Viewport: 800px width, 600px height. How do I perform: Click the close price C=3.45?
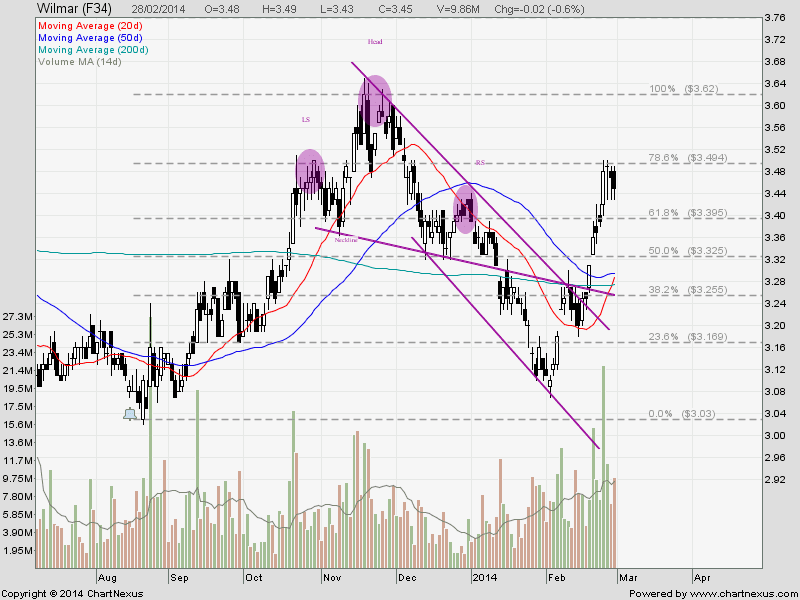click(x=395, y=9)
